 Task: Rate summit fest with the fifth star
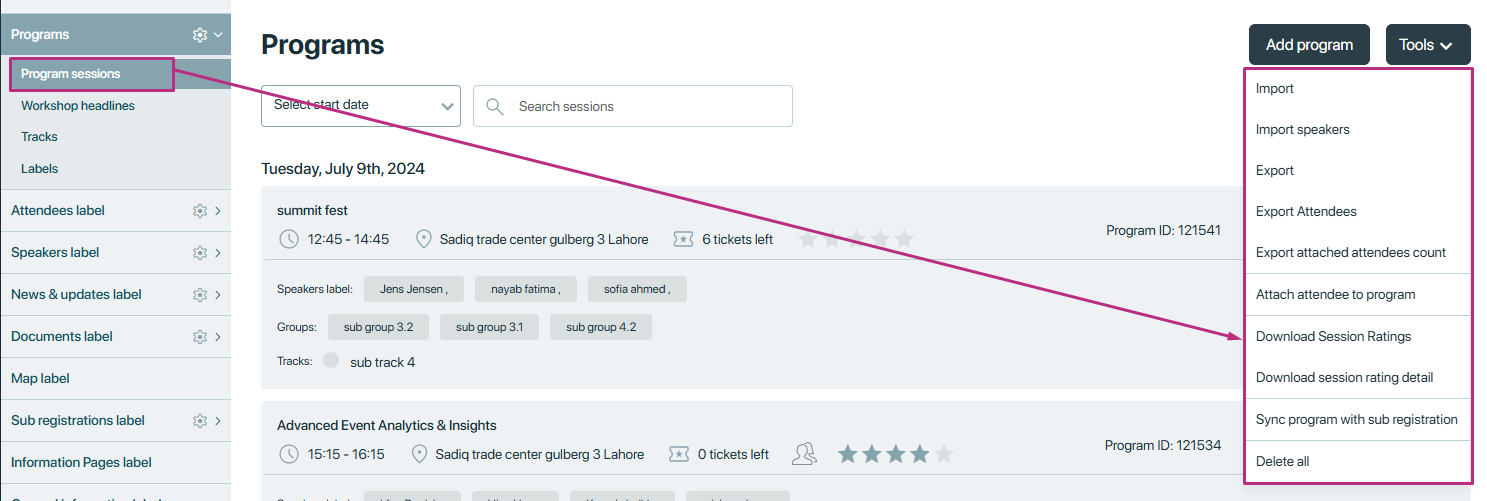[x=904, y=239]
